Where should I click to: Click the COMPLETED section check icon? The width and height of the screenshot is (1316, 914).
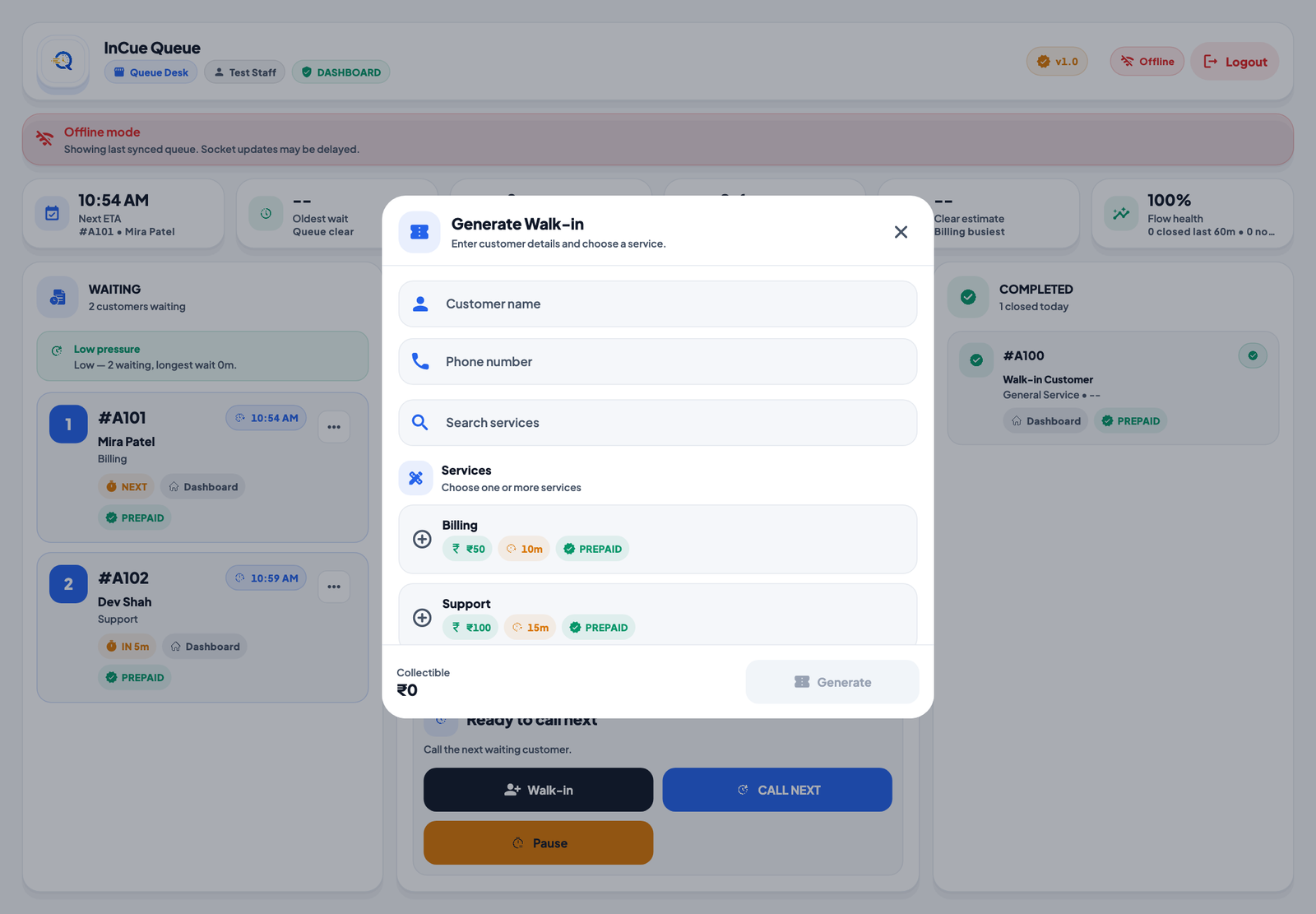pyautogui.click(x=968, y=297)
